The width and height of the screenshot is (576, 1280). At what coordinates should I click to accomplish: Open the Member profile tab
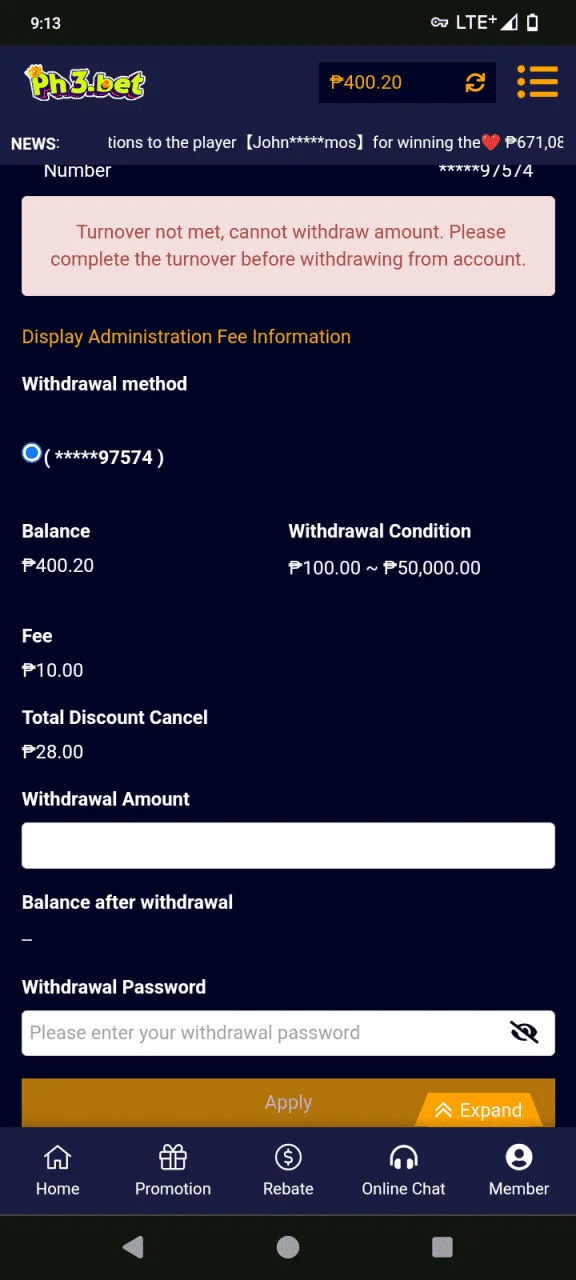coord(519,1171)
